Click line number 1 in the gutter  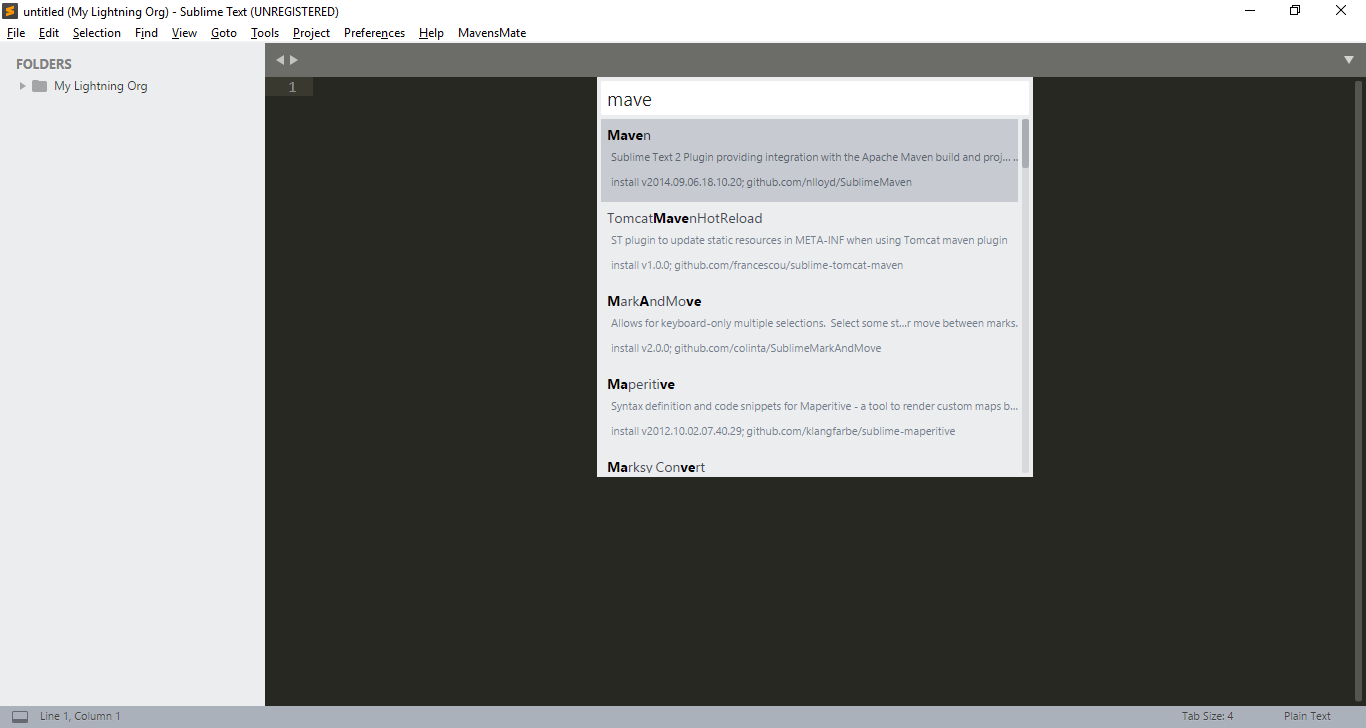(x=292, y=87)
